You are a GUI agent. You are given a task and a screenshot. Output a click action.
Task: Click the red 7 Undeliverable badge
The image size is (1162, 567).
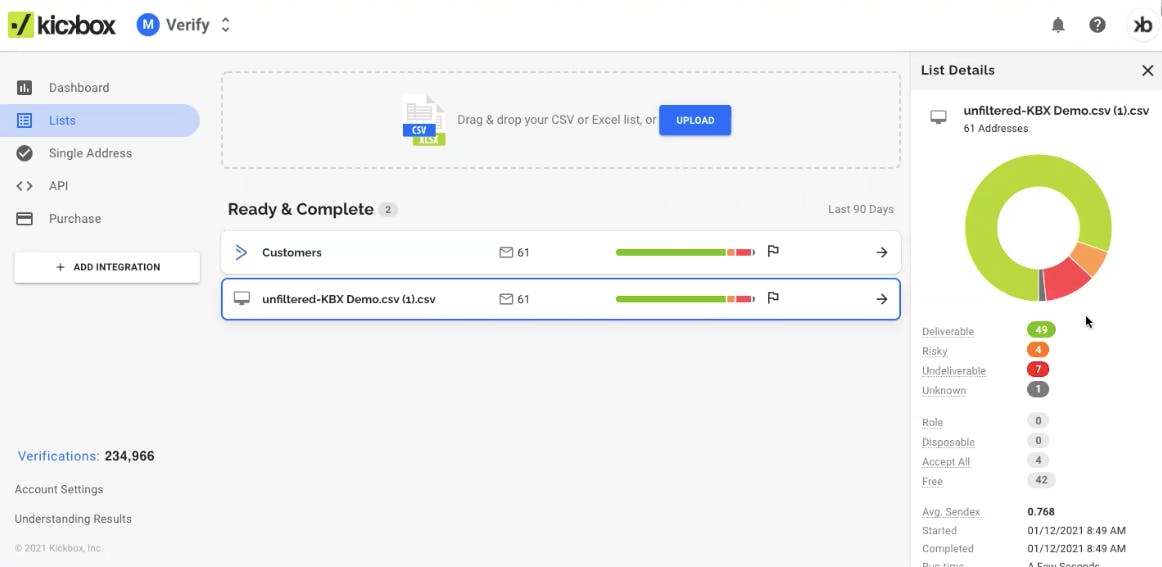(1038, 369)
